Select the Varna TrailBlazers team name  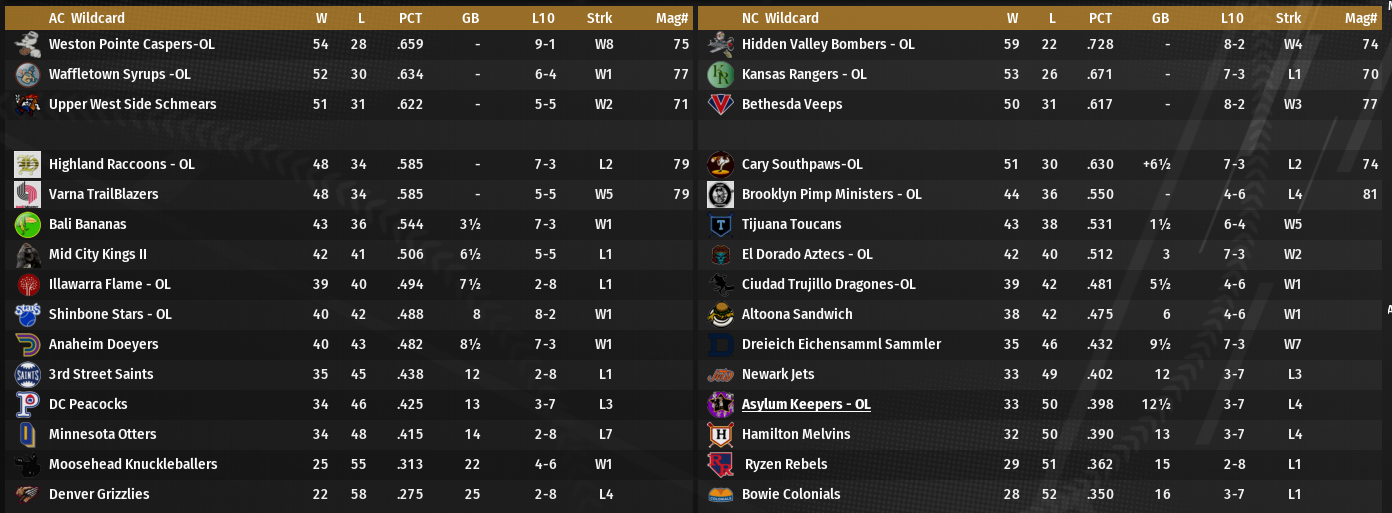point(102,194)
